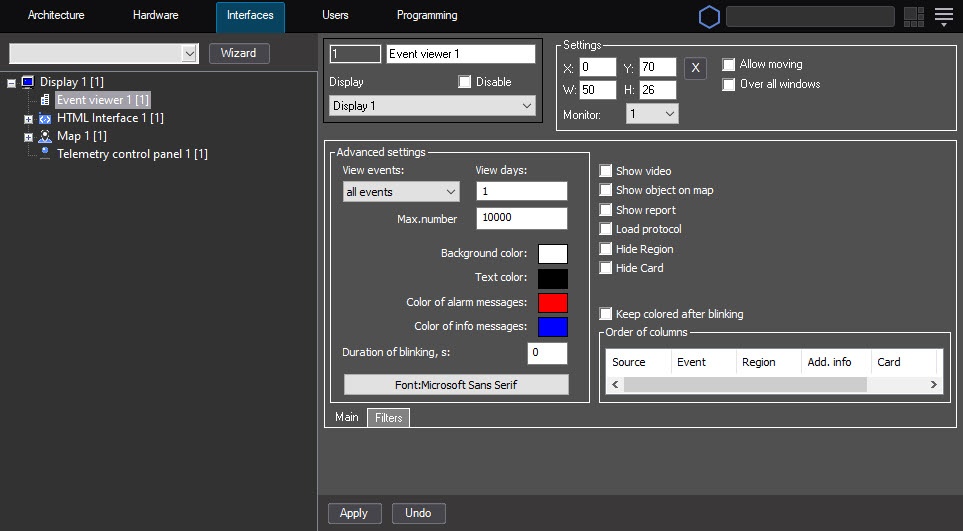
Task: Open the hamburger menu icon
Action: [x=943, y=16]
